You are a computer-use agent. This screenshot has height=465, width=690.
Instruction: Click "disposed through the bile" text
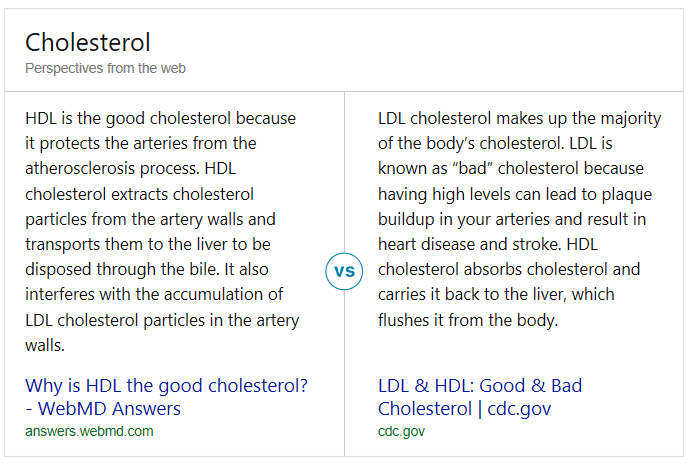pyautogui.click(x=122, y=270)
